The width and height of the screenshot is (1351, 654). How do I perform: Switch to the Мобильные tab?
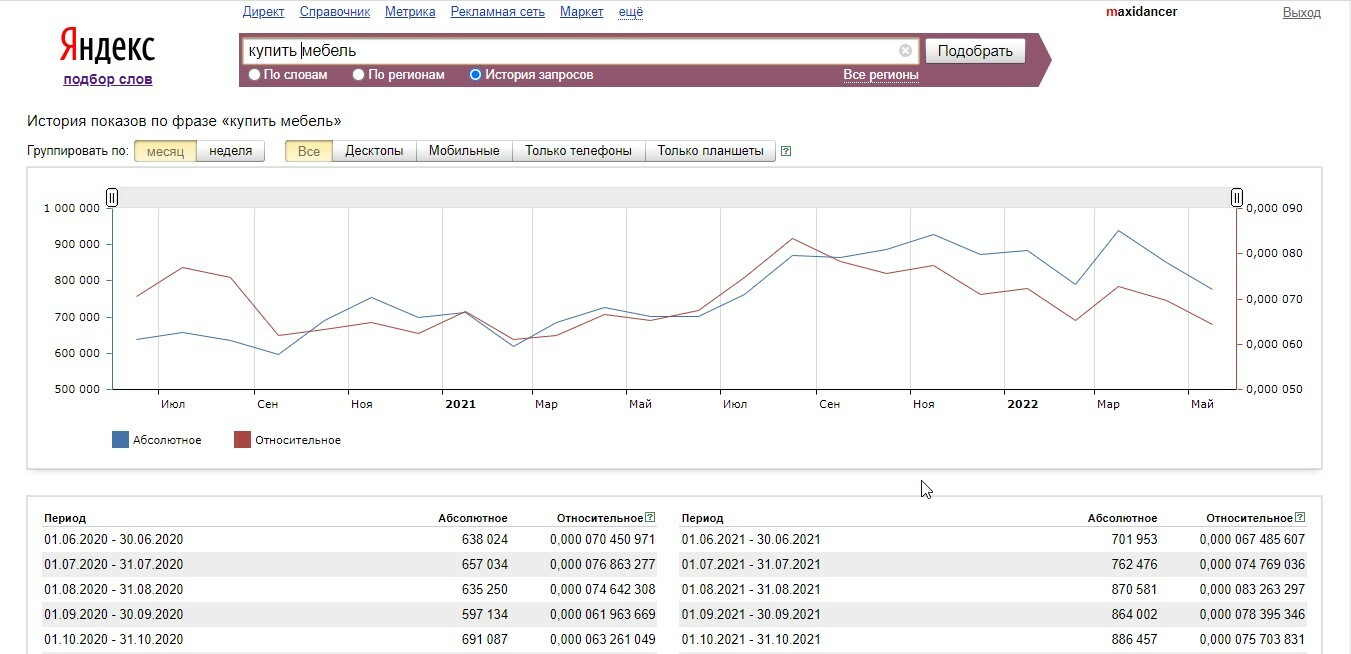tap(464, 151)
